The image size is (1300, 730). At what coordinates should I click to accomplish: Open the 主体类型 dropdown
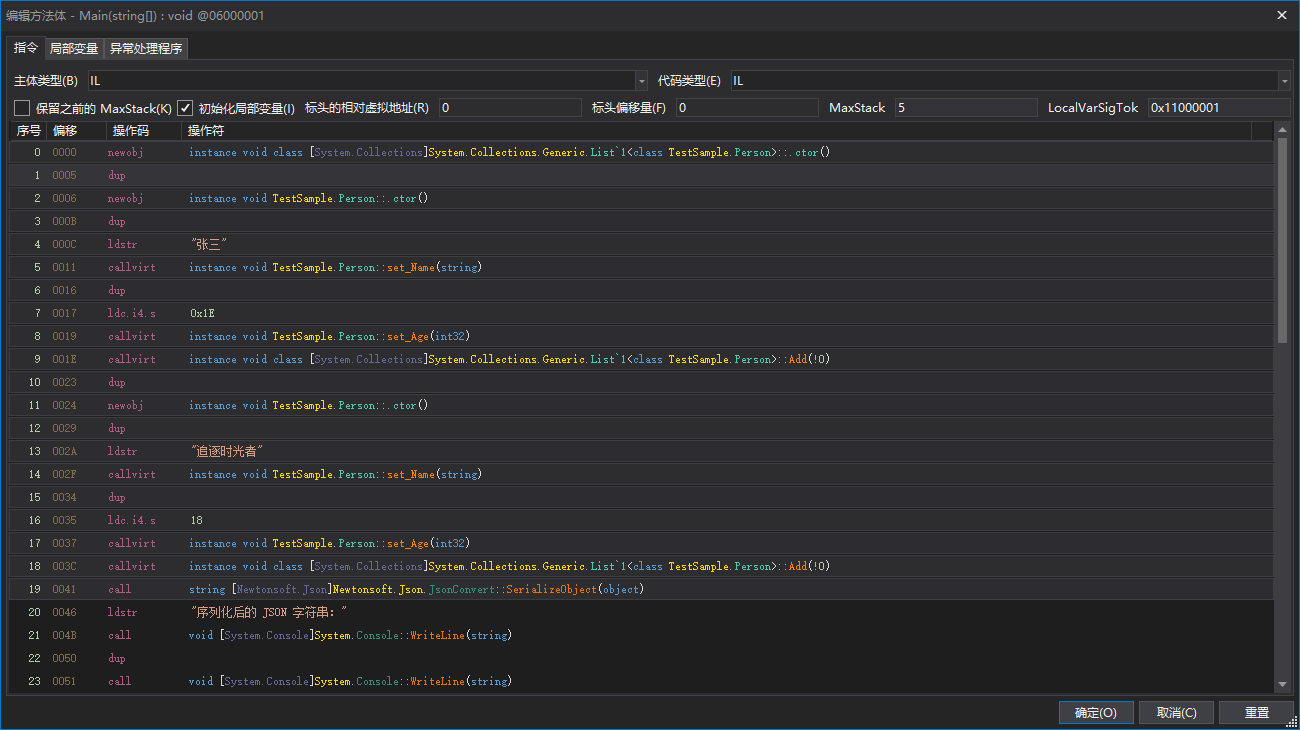pos(641,81)
